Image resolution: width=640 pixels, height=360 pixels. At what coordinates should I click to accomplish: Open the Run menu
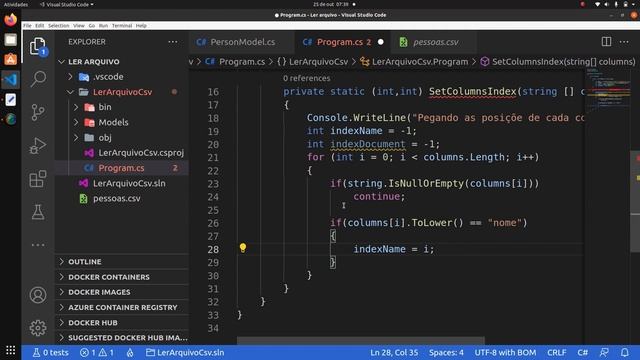[103, 26]
